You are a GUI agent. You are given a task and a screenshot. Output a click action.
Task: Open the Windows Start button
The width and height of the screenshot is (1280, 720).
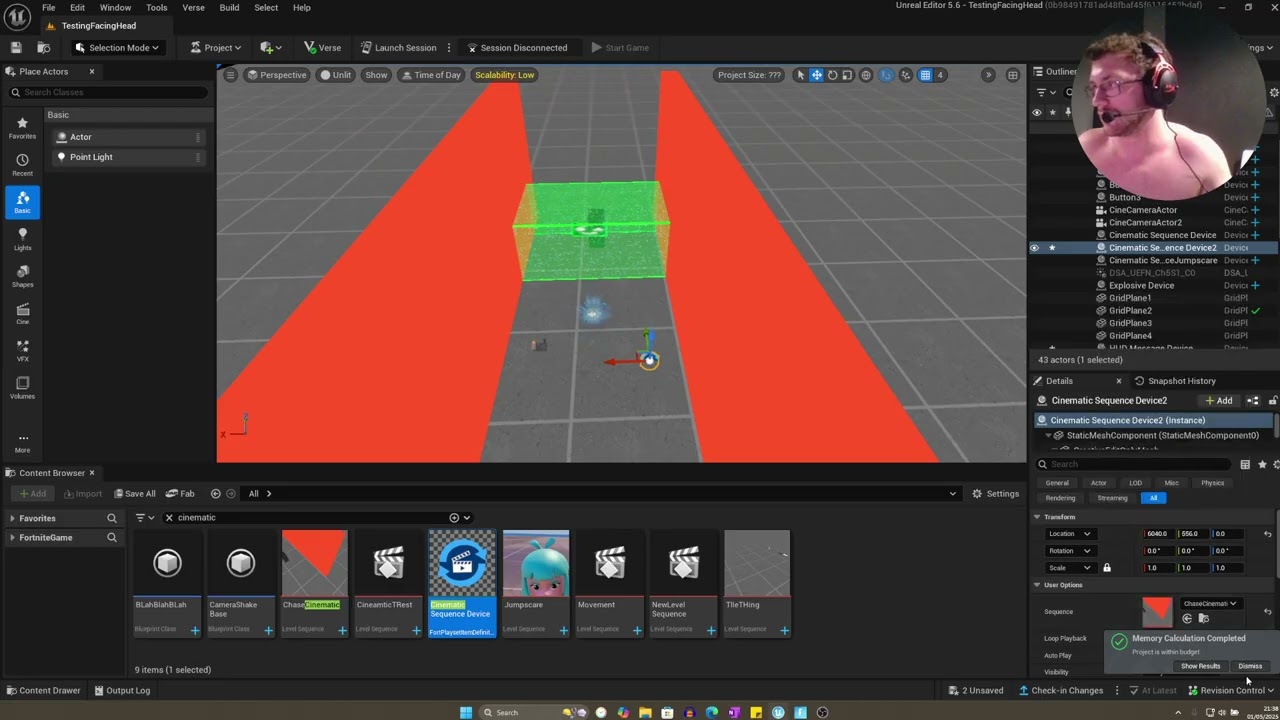pyautogui.click(x=465, y=712)
